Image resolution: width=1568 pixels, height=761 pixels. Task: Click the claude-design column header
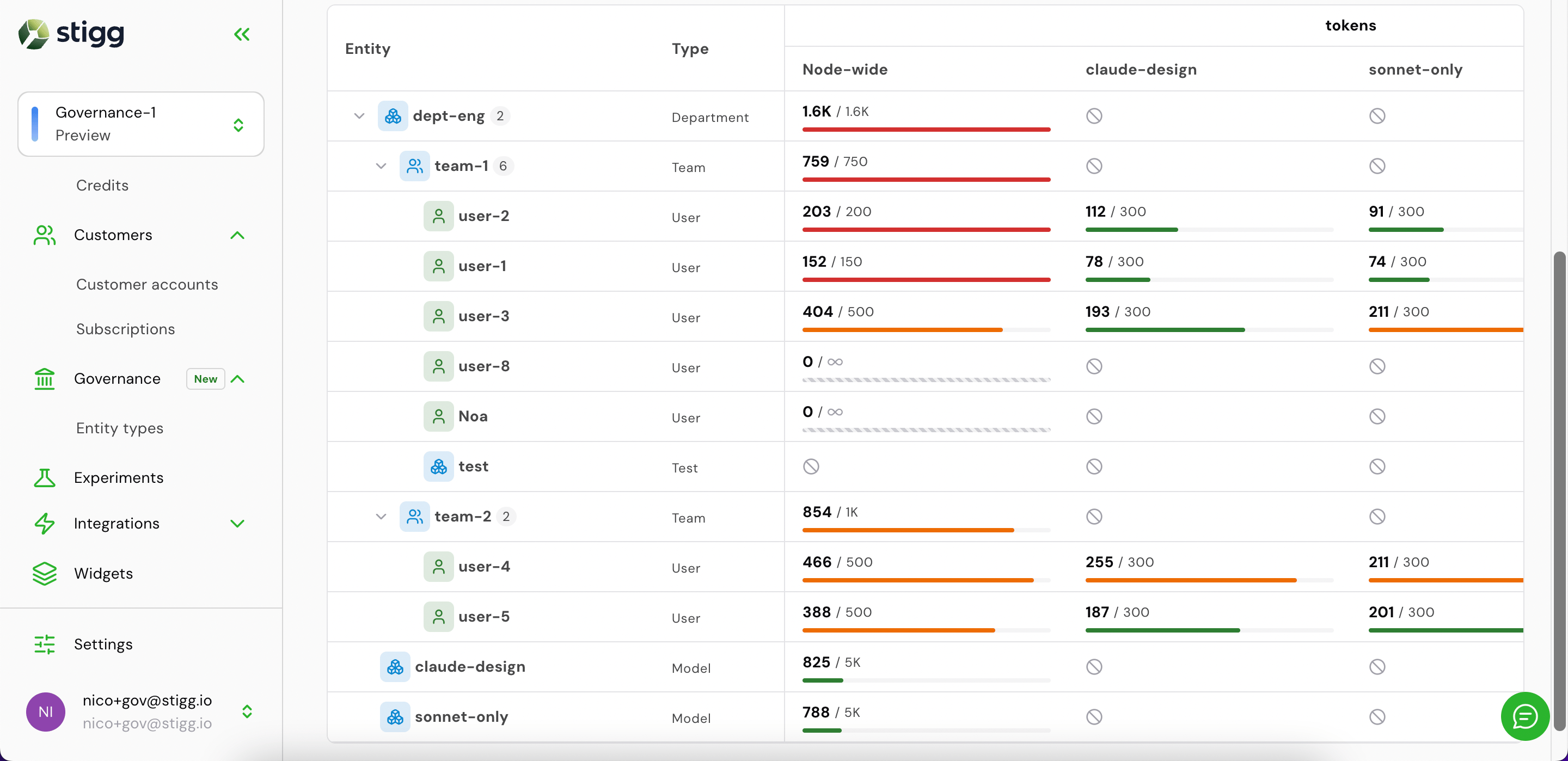[x=1141, y=69]
